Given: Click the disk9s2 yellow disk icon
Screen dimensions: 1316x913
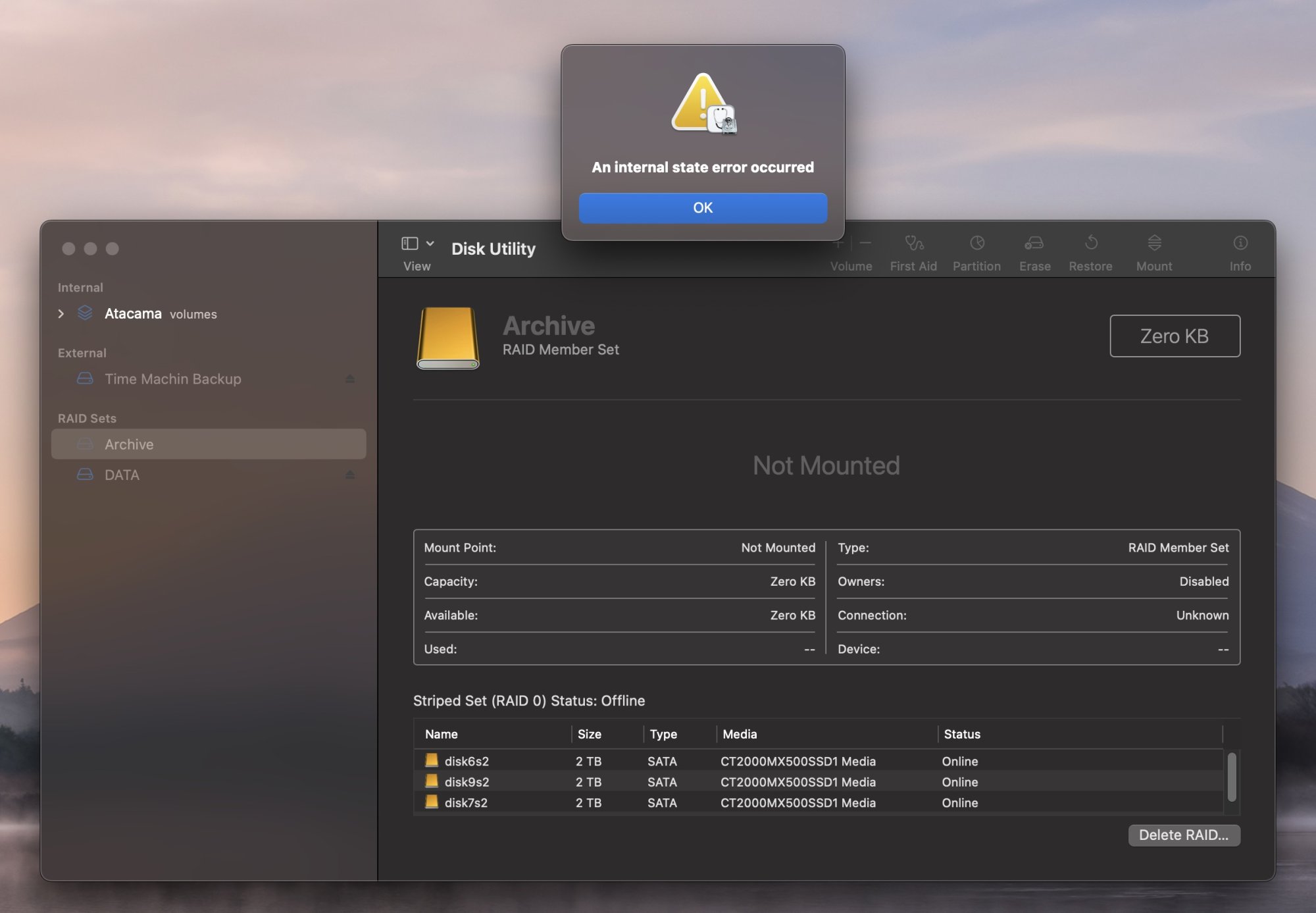Looking at the screenshot, I should (x=432, y=781).
